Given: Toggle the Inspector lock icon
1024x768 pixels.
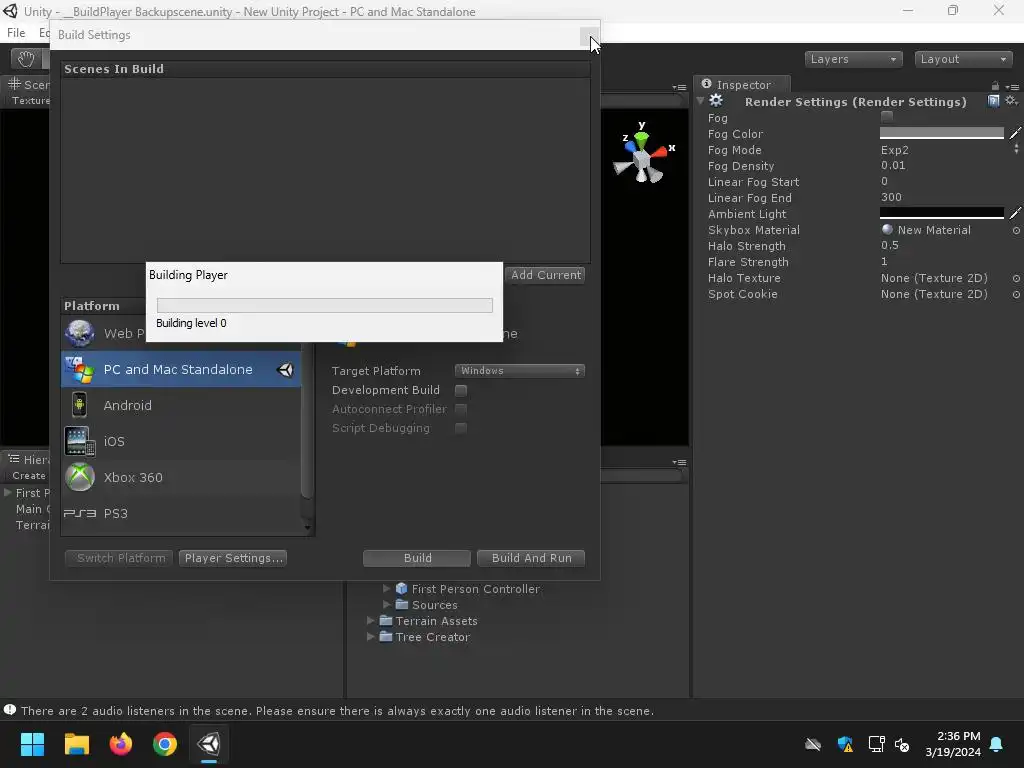Looking at the screenshot, I should point(995,86).
